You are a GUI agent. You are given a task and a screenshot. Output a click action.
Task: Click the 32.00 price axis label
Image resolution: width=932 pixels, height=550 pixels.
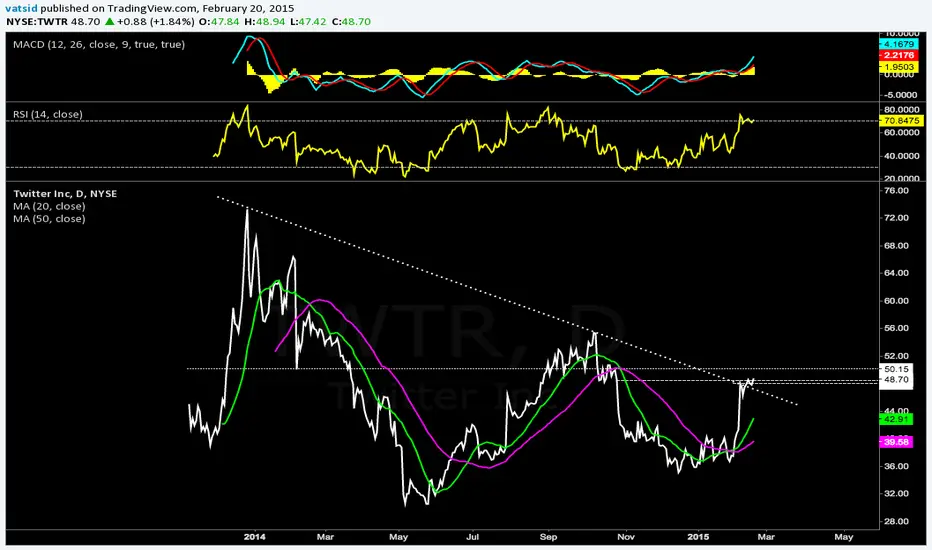click(896, 494)
